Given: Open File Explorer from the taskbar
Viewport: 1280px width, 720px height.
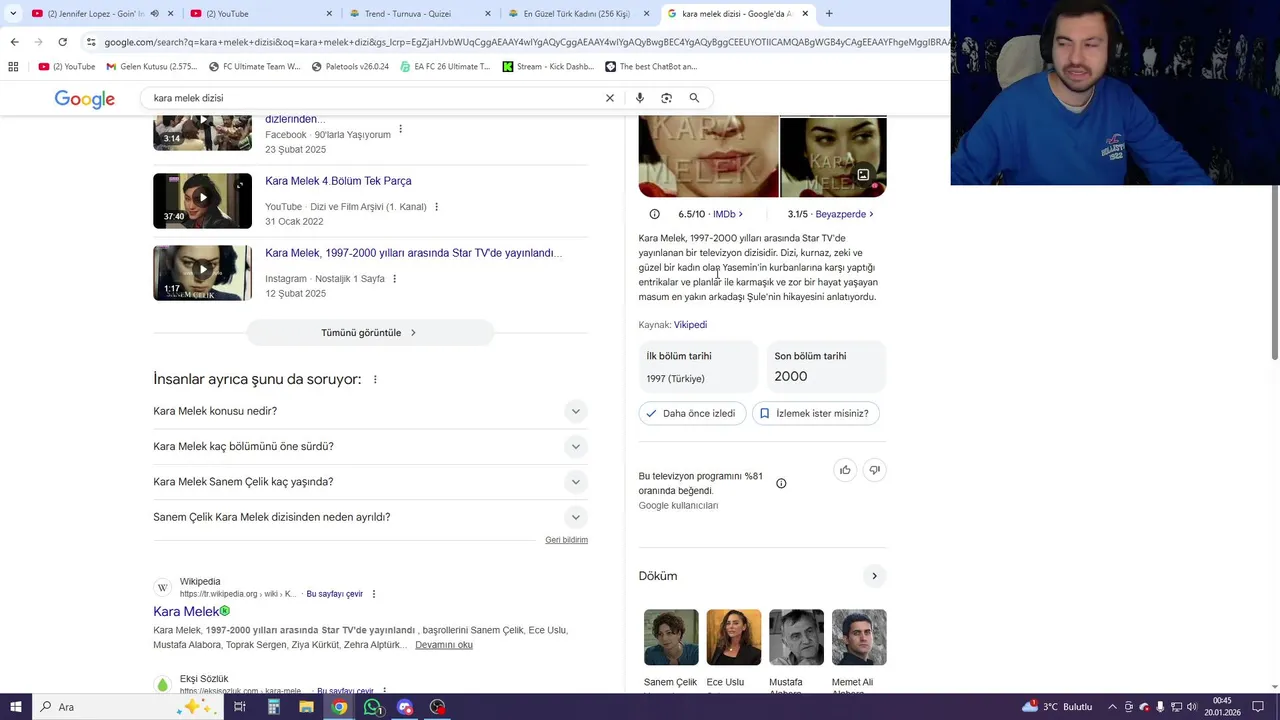Looking at the screenshot, I should point(306,707).
